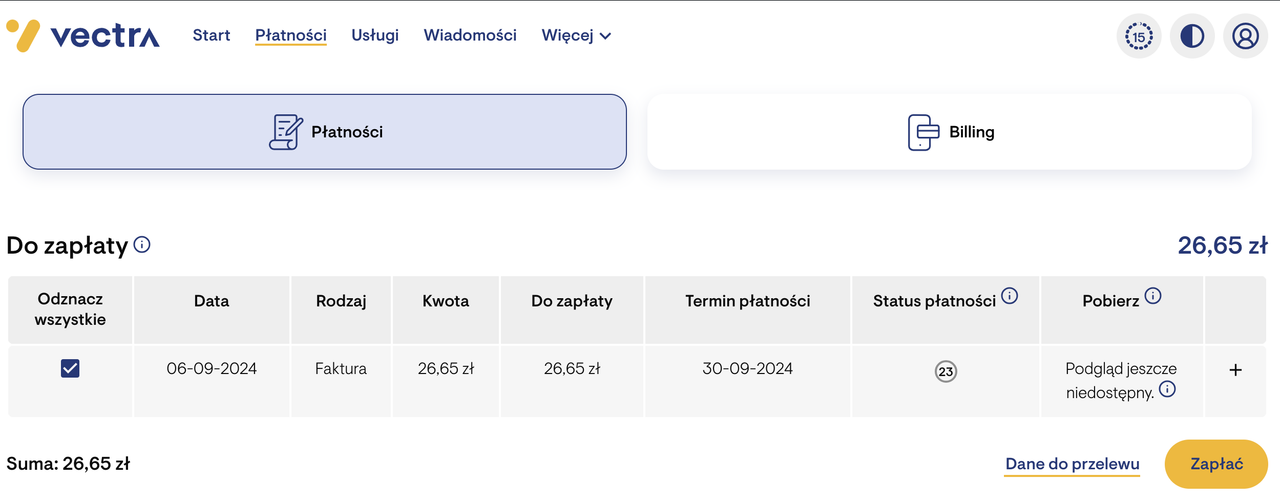Open the Usługi menu item
Screen dimensions: 1280x495
pos(375,36)
